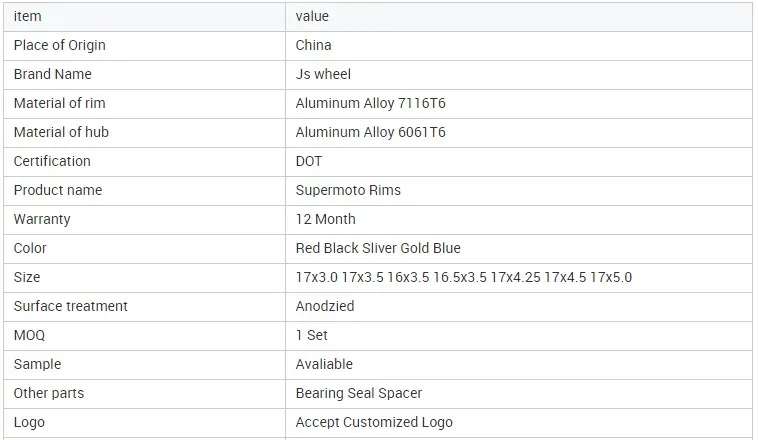Viewport: 758px width, 440px height.
Task: Select the Bearing Seal Spacer text
Action: tap(359, 394)
